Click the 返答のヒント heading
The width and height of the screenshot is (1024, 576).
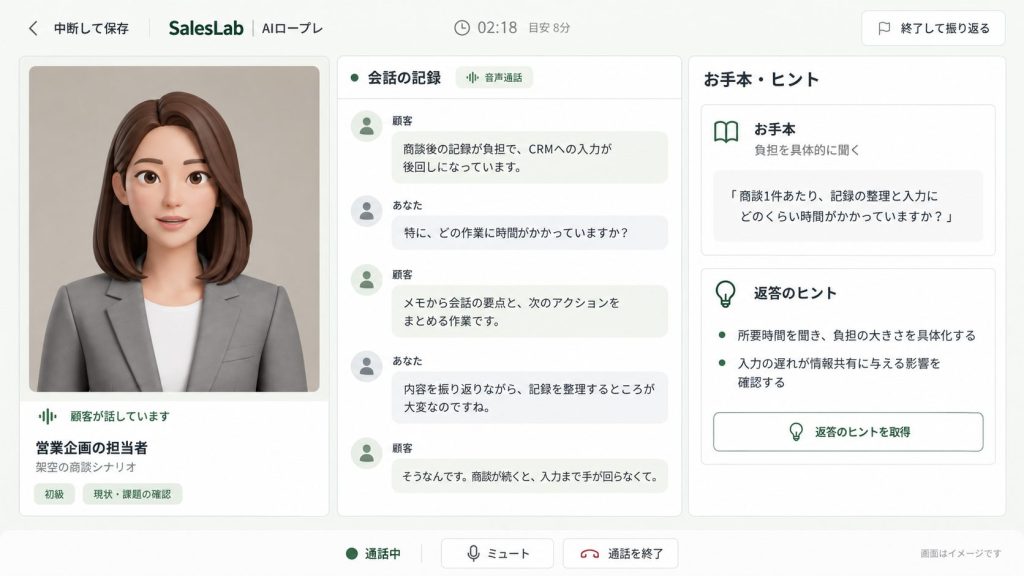click(795, 293)
